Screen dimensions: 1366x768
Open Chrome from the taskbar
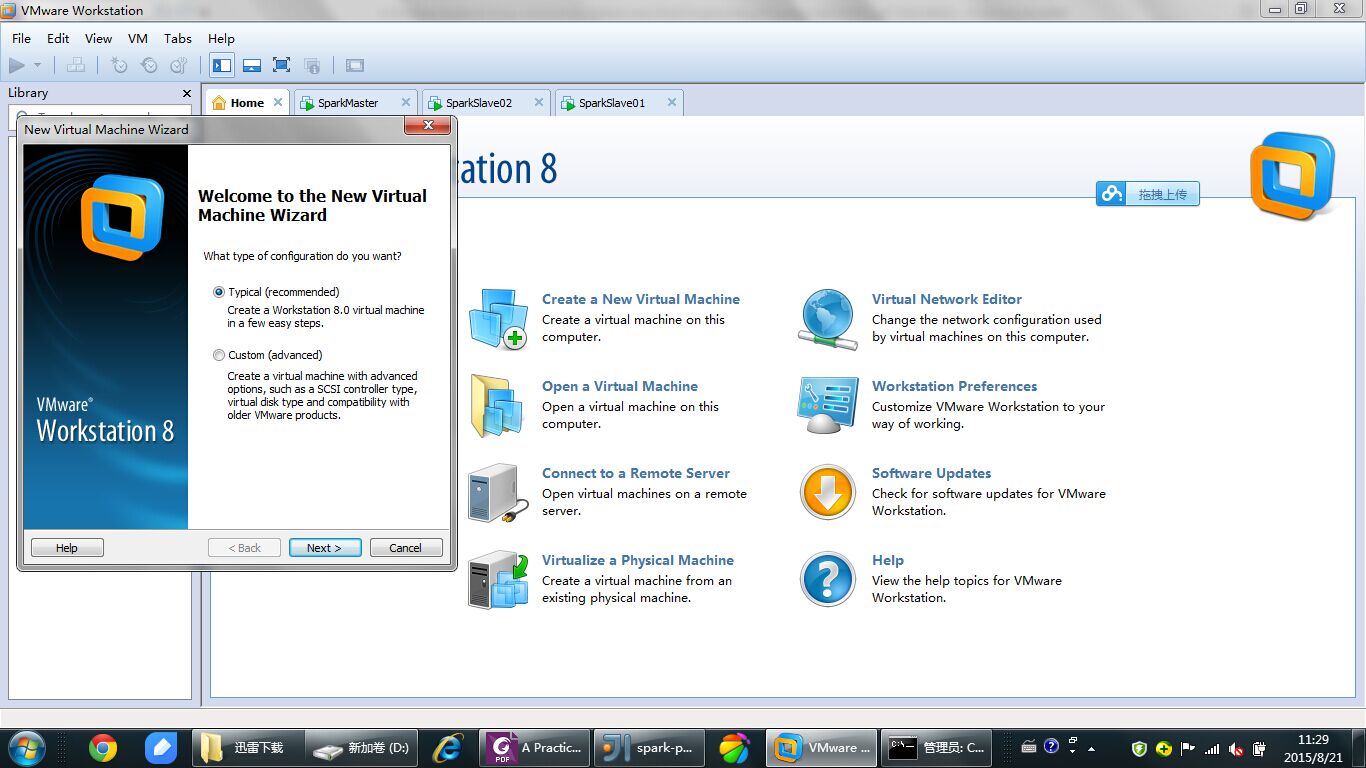click(102, 748)
